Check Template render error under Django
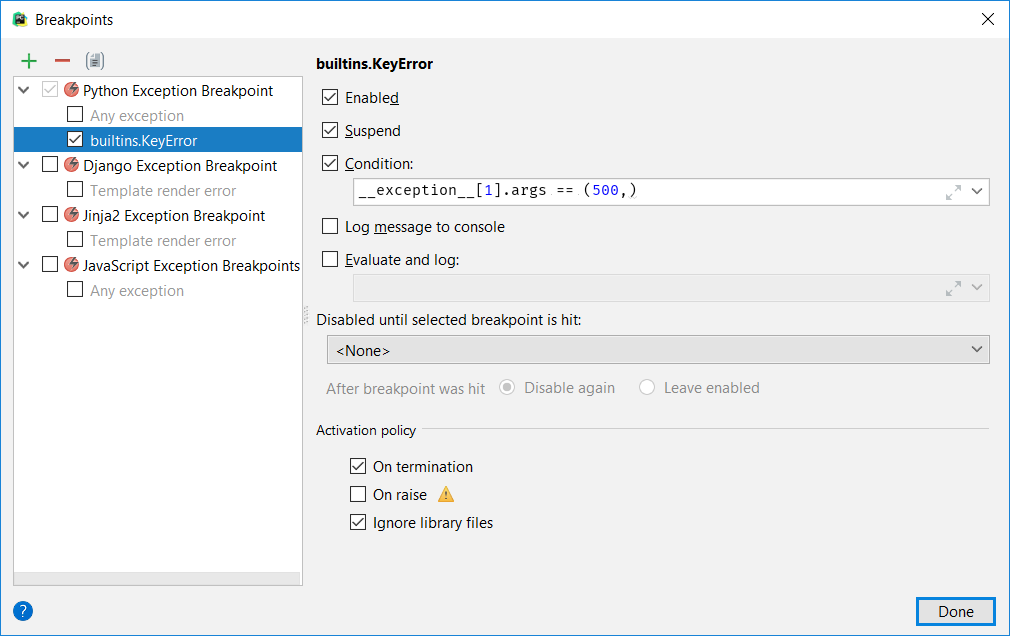The height and width of the screenshot is (636, 1010). tap(75, 189)
